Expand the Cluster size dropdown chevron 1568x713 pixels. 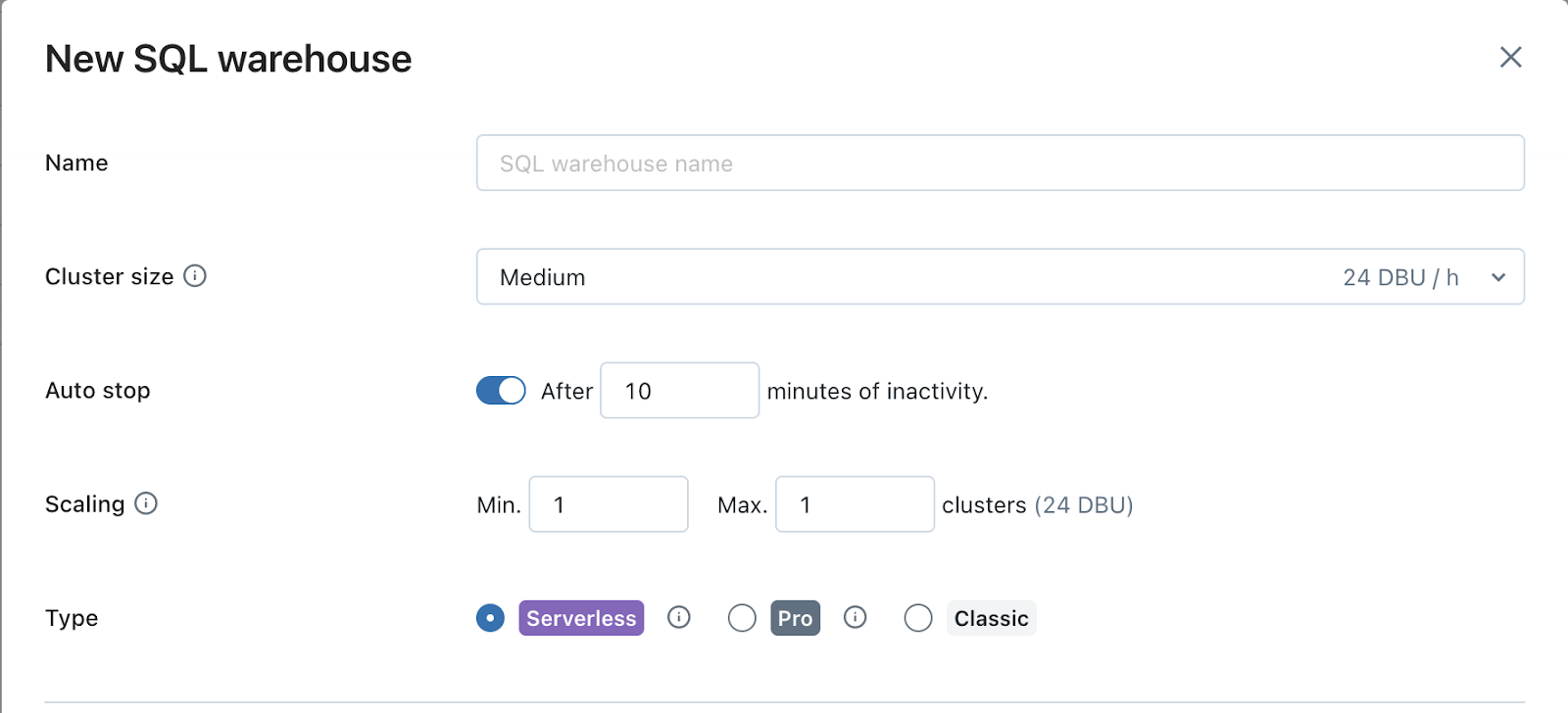pos(1497,277)
